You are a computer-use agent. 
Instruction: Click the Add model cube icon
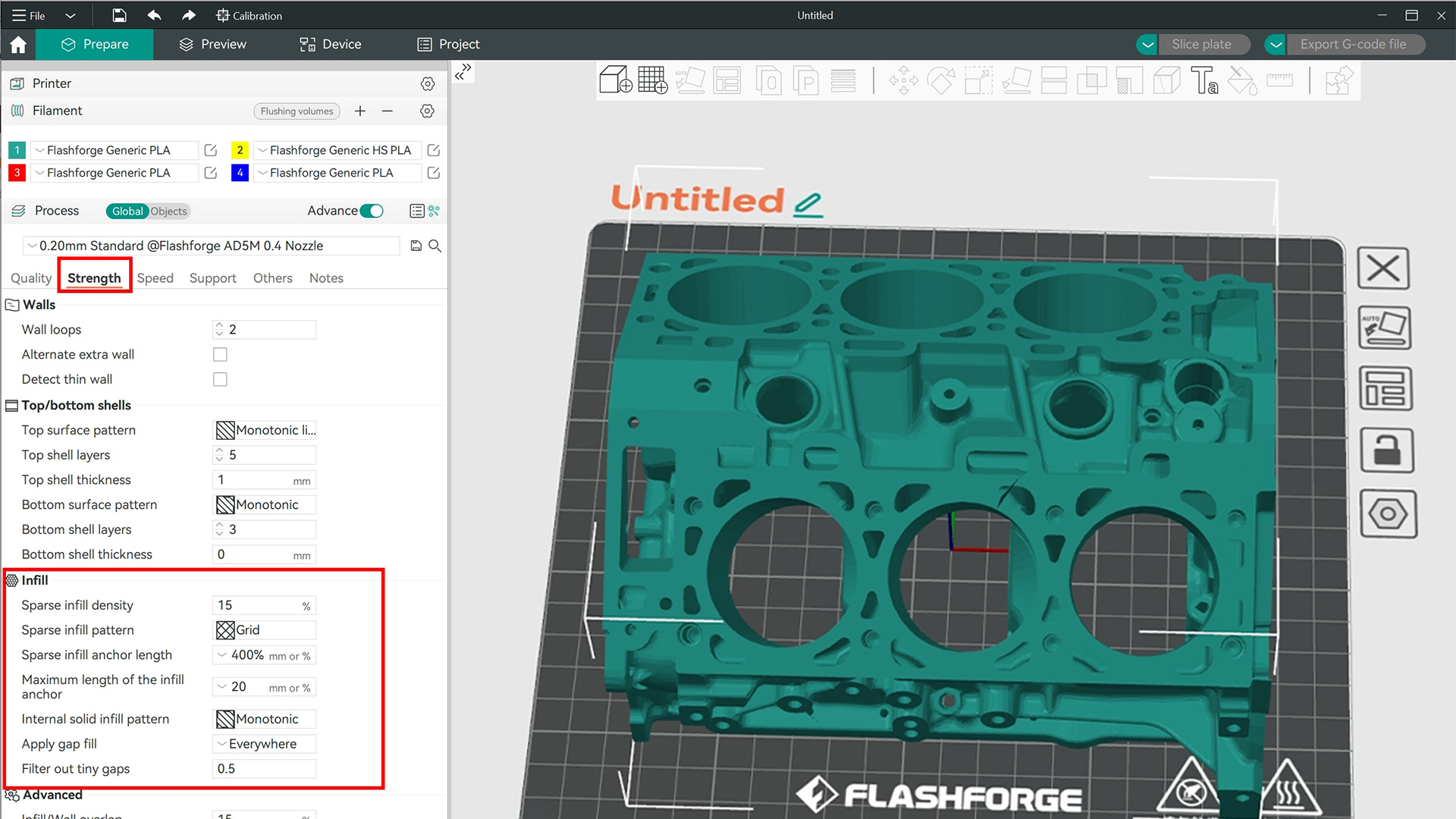coord(615,80)
